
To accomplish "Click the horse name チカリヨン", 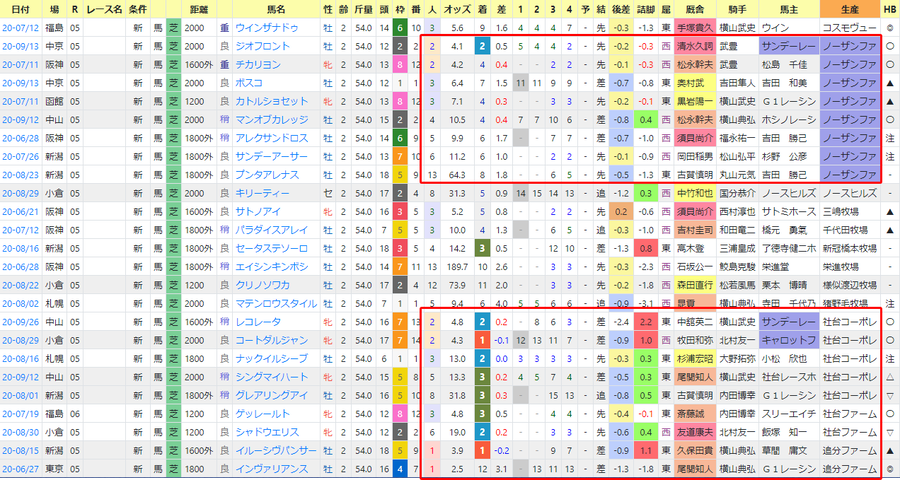I will [258, 64].
